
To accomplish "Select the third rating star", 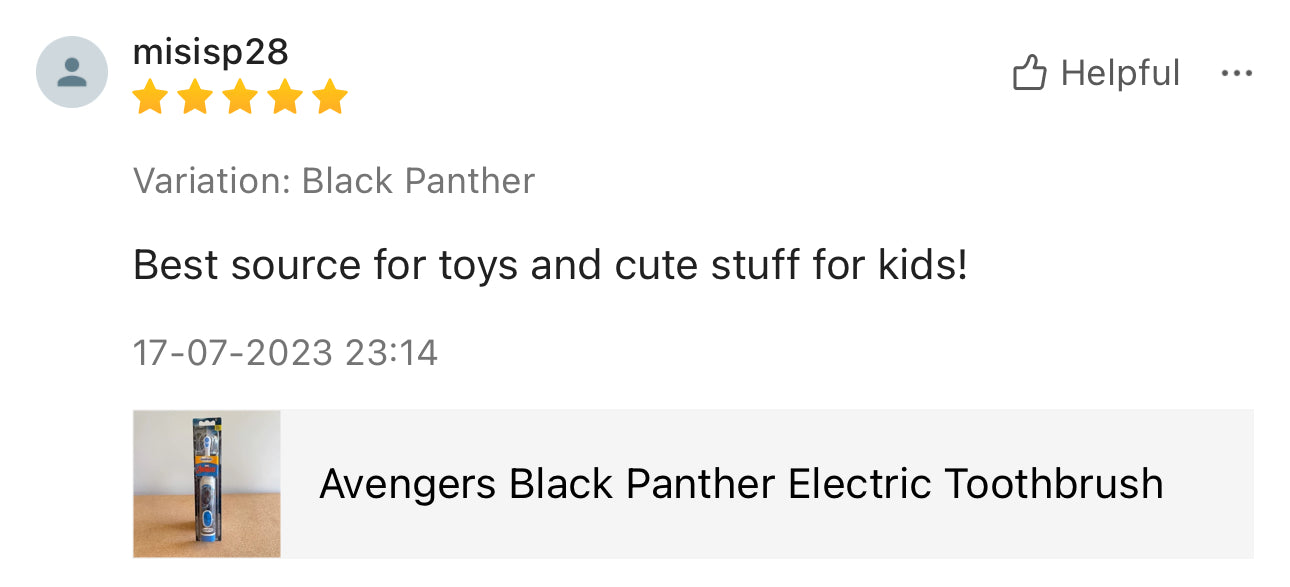I will coord(240,98).
